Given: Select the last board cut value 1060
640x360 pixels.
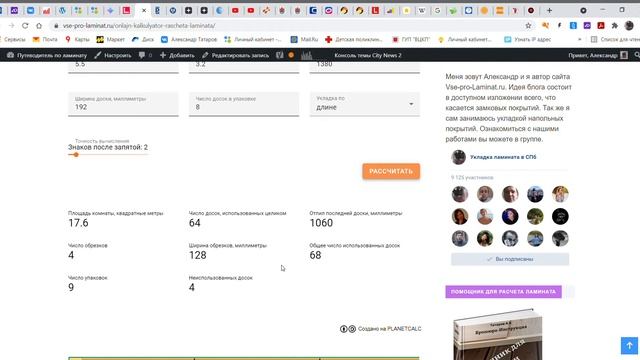Looking at the screenshot, I should pos(321,223).
